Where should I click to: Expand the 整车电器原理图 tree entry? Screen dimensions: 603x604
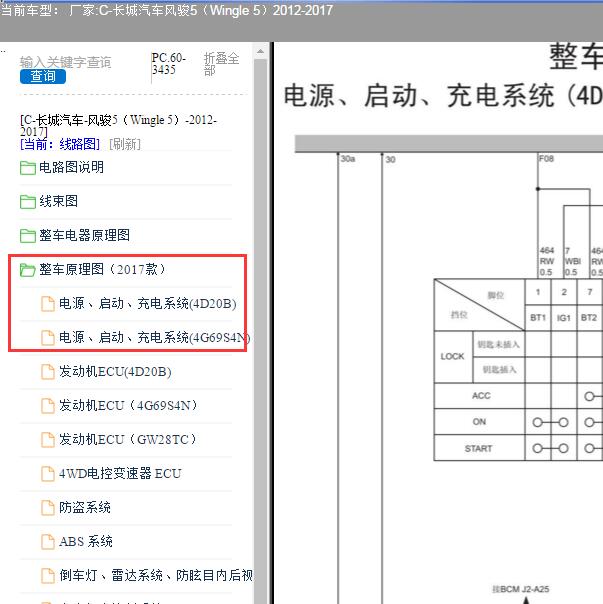[x=84, y=235]
